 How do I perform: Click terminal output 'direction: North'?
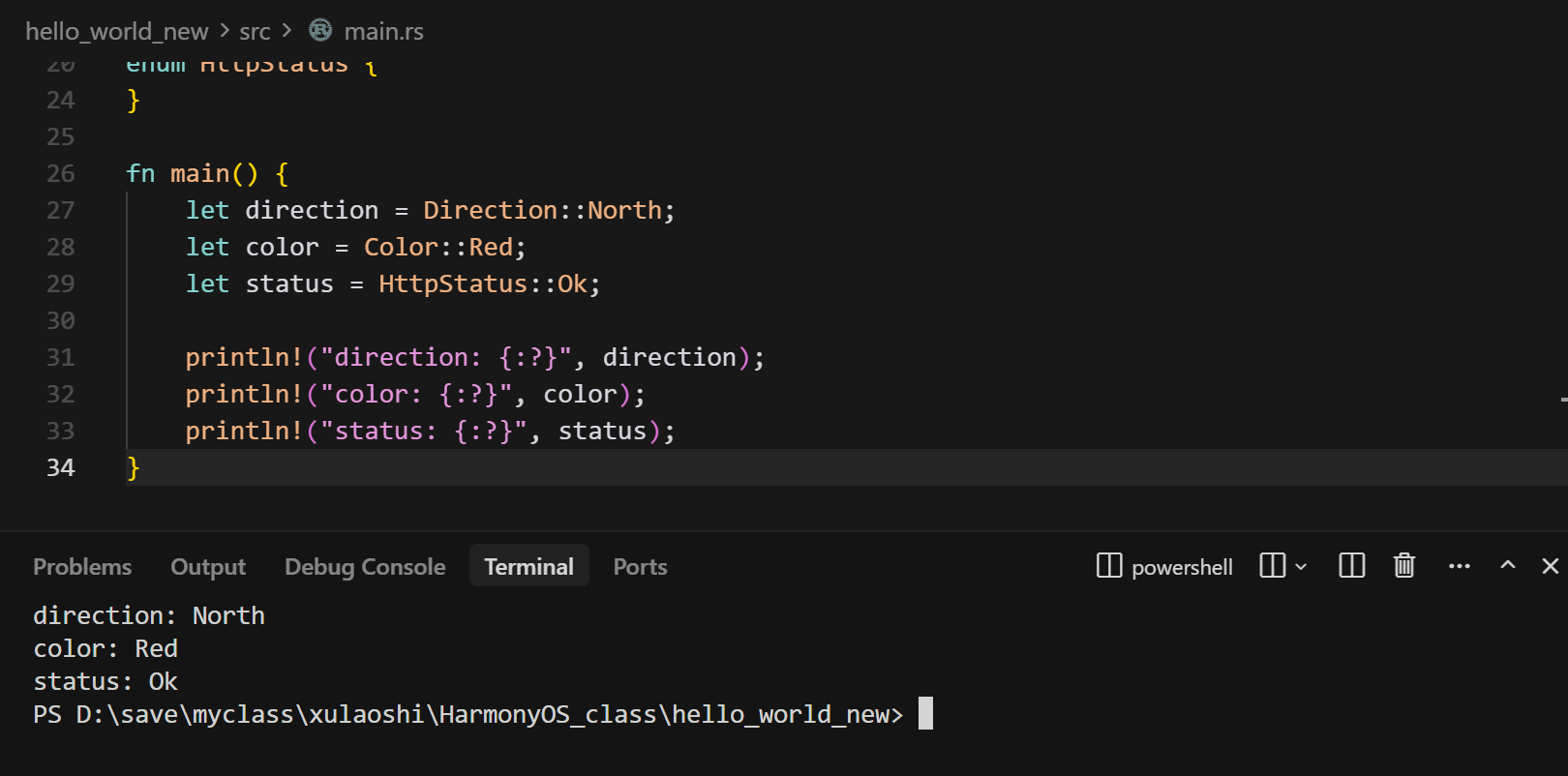pos(149,615)
